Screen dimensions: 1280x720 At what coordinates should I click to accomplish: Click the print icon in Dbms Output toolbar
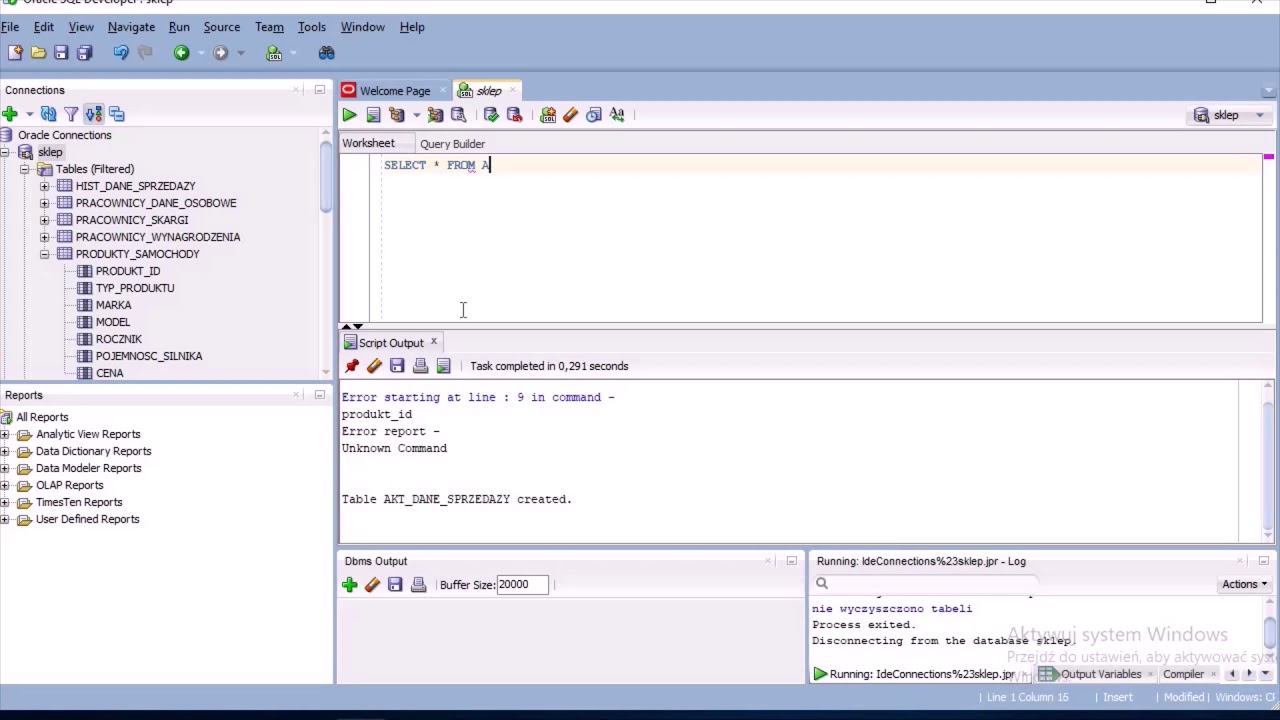click(419, 585)
